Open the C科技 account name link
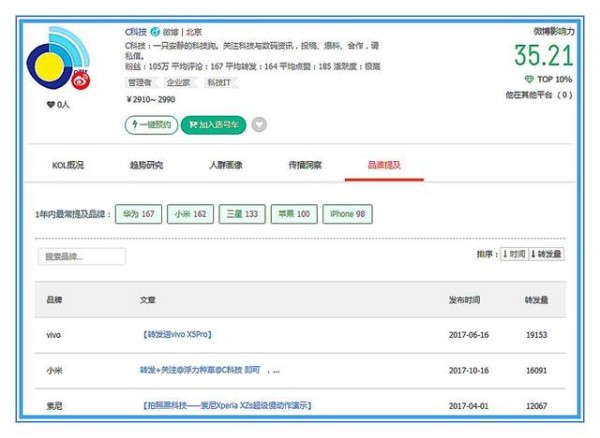Image resolution: width=600 pixels, height=438 pixels. pyautogui.click(x=136, y=32)
